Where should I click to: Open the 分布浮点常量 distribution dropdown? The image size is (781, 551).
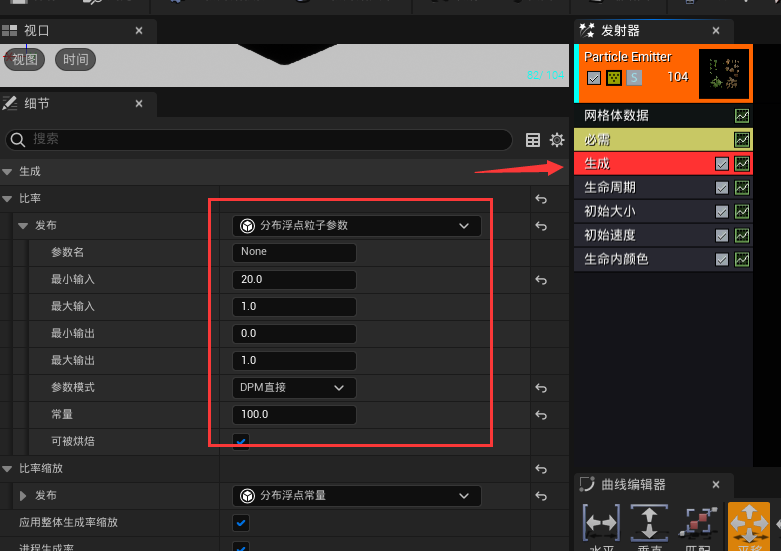click(x=357, y=496)
